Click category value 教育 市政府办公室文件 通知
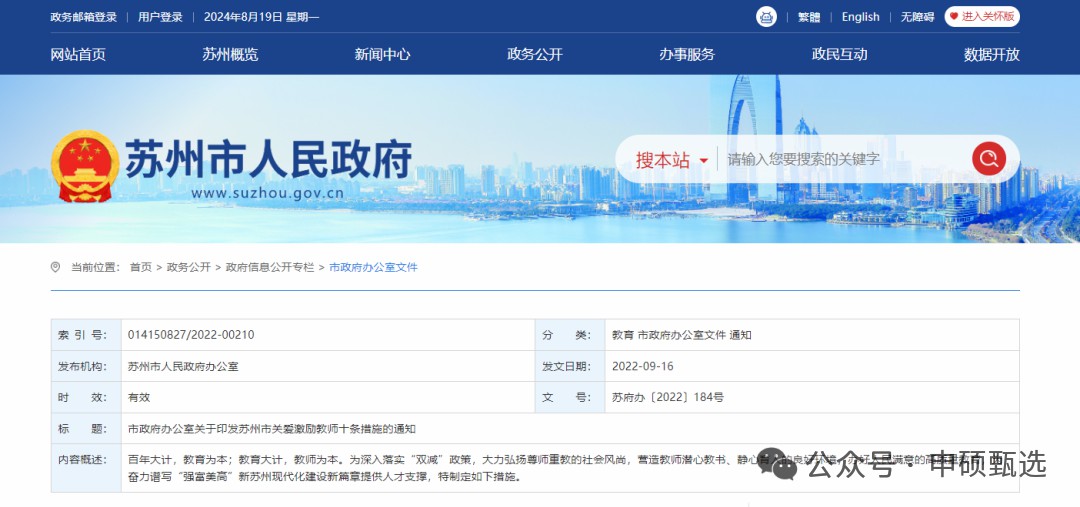 681,335
